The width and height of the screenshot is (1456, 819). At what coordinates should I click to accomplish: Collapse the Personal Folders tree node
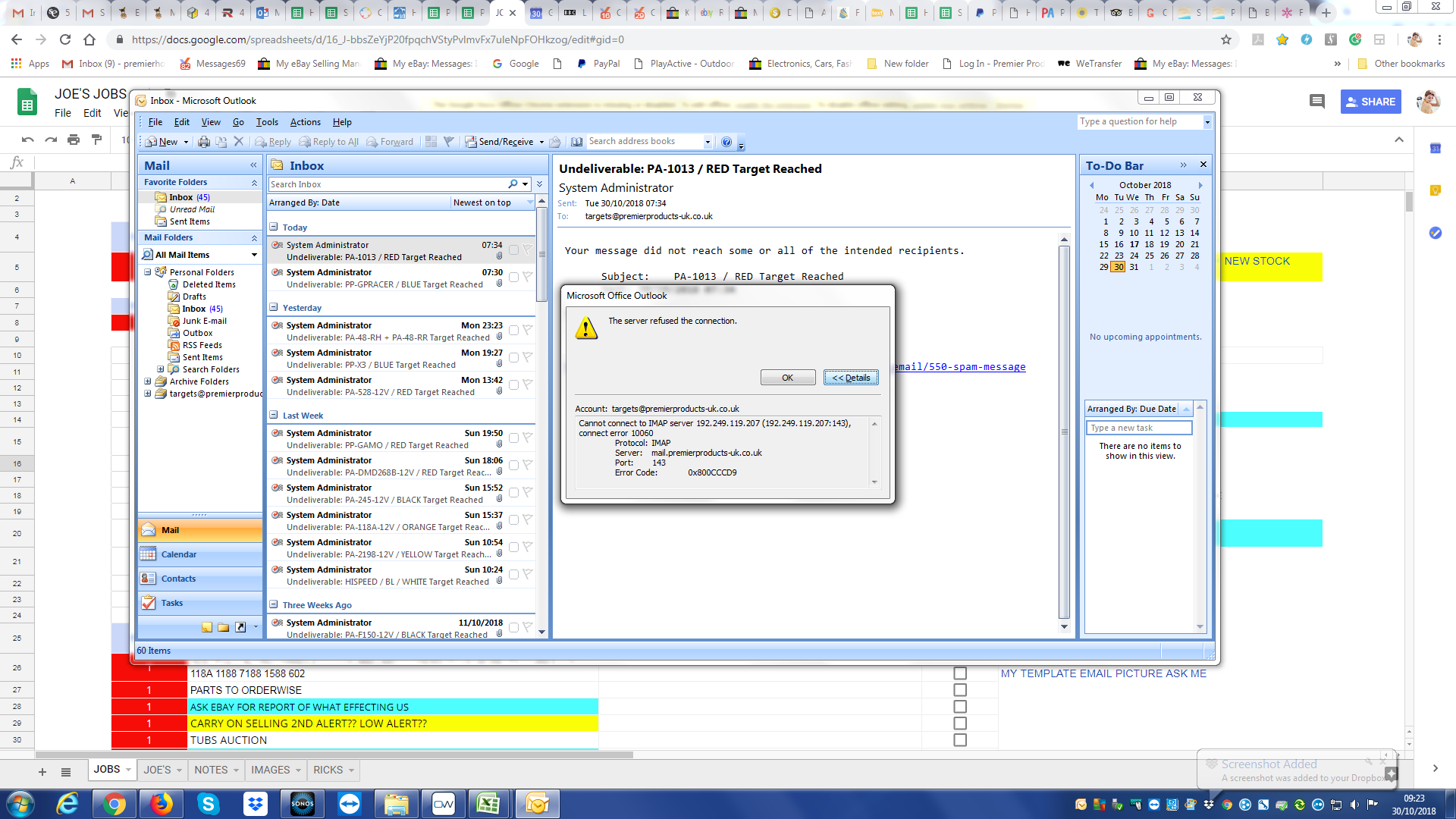[x=148, y=272]
